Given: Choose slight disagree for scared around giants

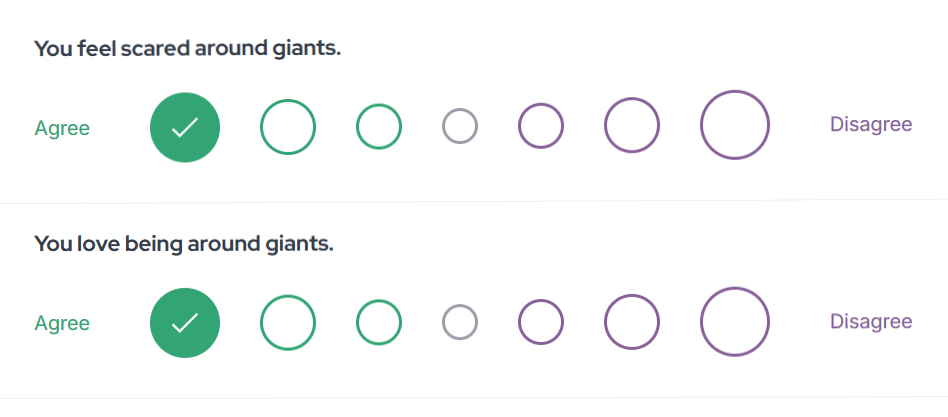Looking at the screenshot, I should point(541,127).
